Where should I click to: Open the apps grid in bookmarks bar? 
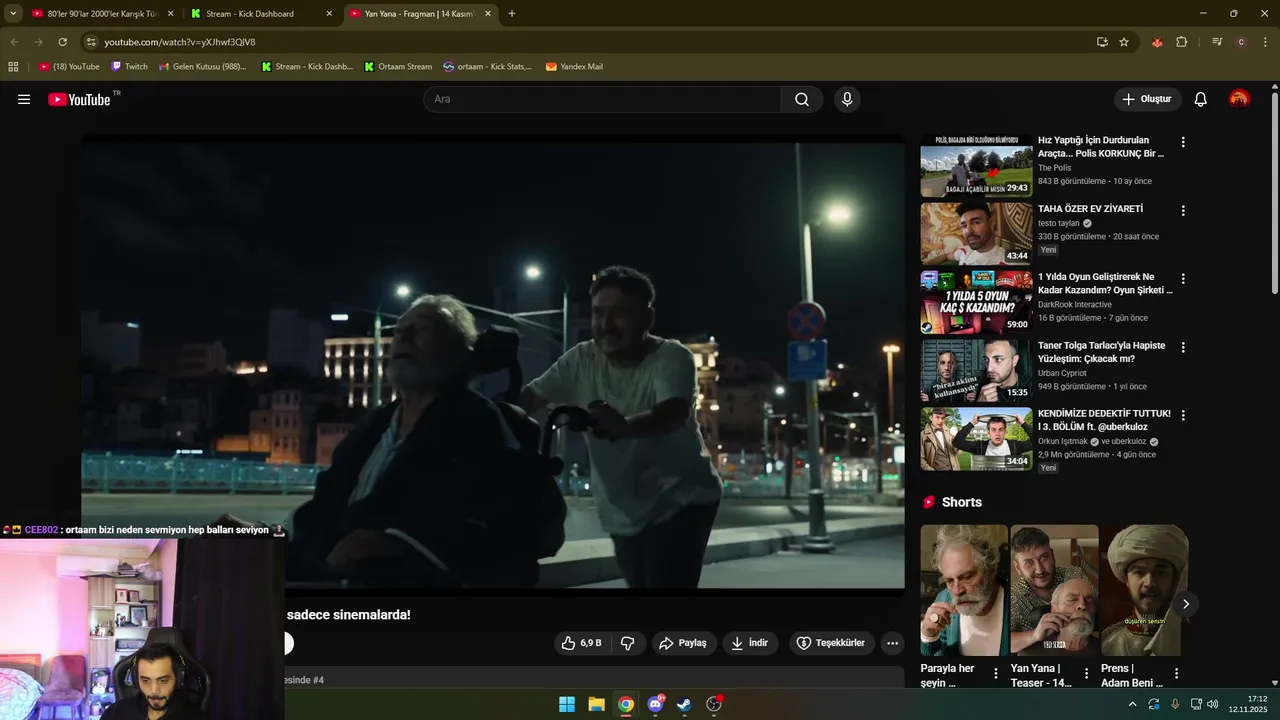13,67
